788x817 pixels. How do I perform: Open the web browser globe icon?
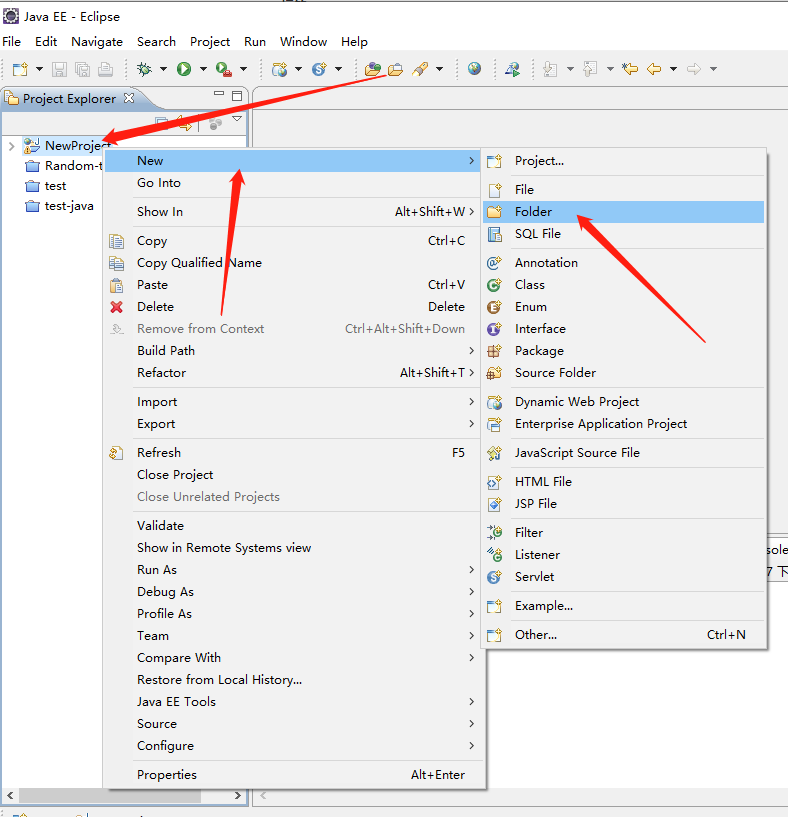pyautogui.click(x=474, y=69)
